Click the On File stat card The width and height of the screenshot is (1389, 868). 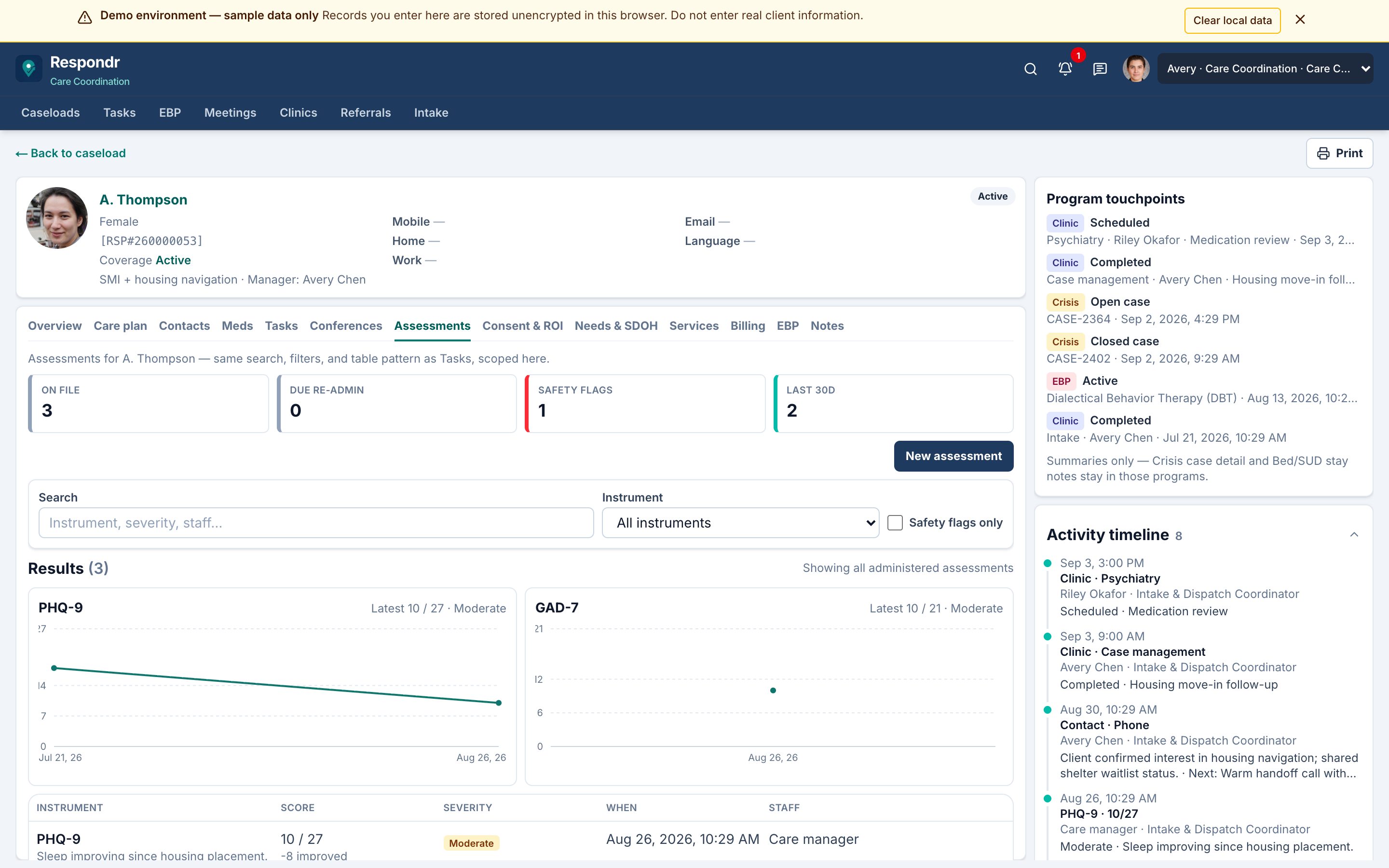[x=148, y=404]
